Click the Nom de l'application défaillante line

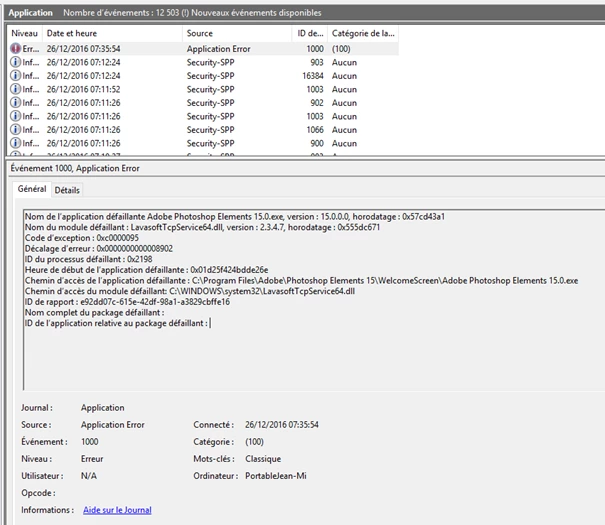235,216
